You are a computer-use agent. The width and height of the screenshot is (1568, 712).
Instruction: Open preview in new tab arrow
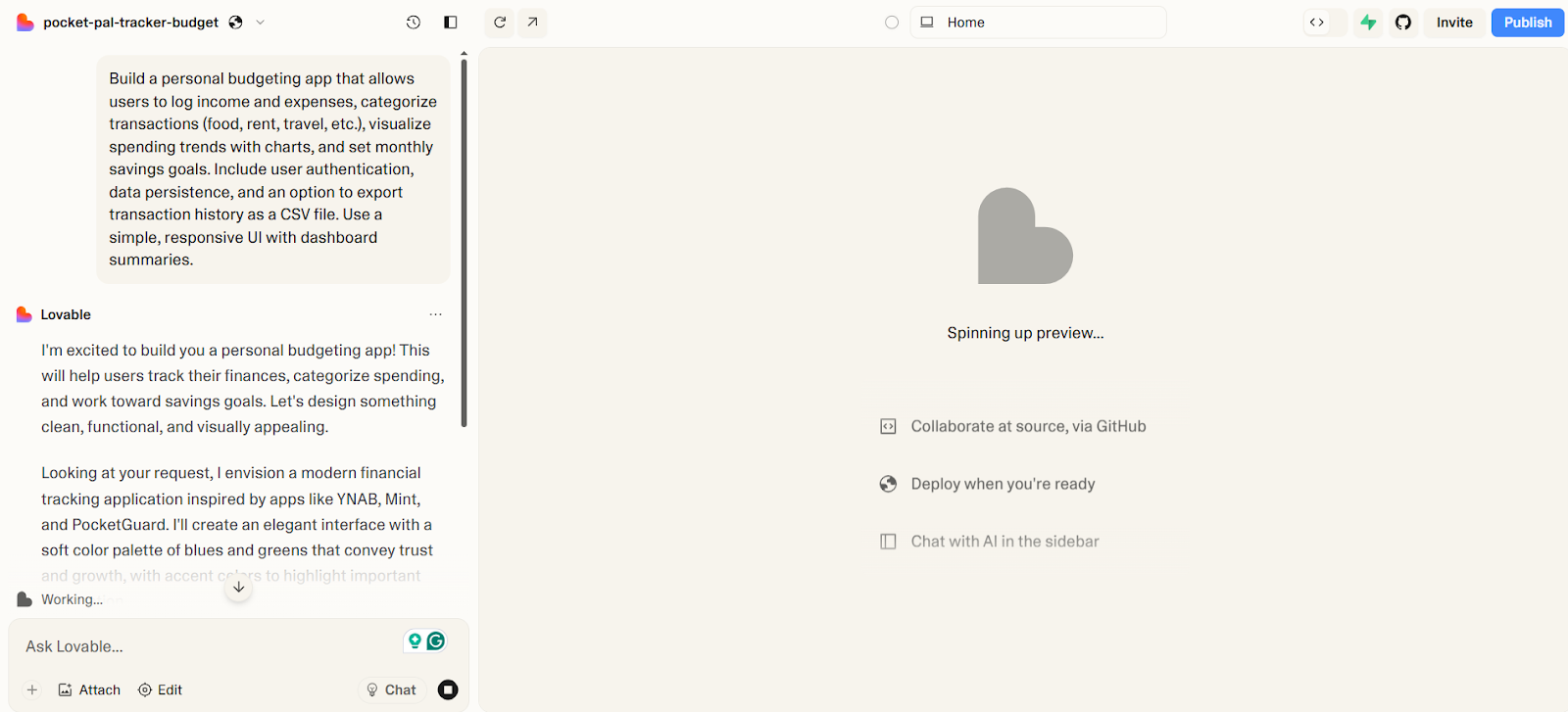pos(532,23)
